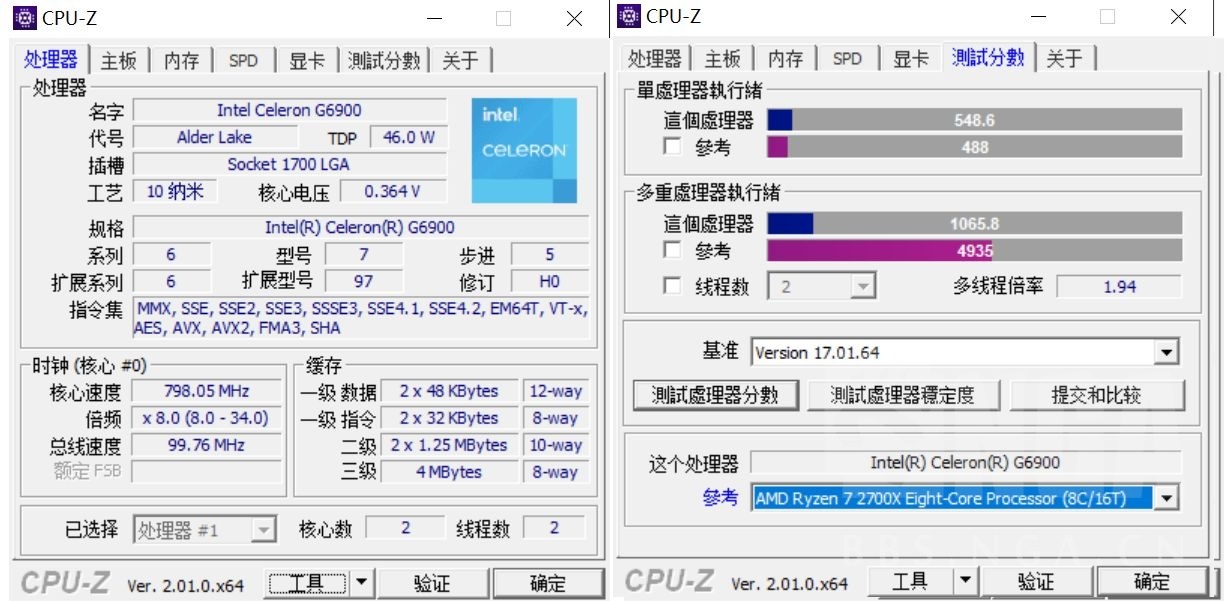Click the 修订 H0 value
Viewport: 1226px width, 601px height.
pos(549,281)
